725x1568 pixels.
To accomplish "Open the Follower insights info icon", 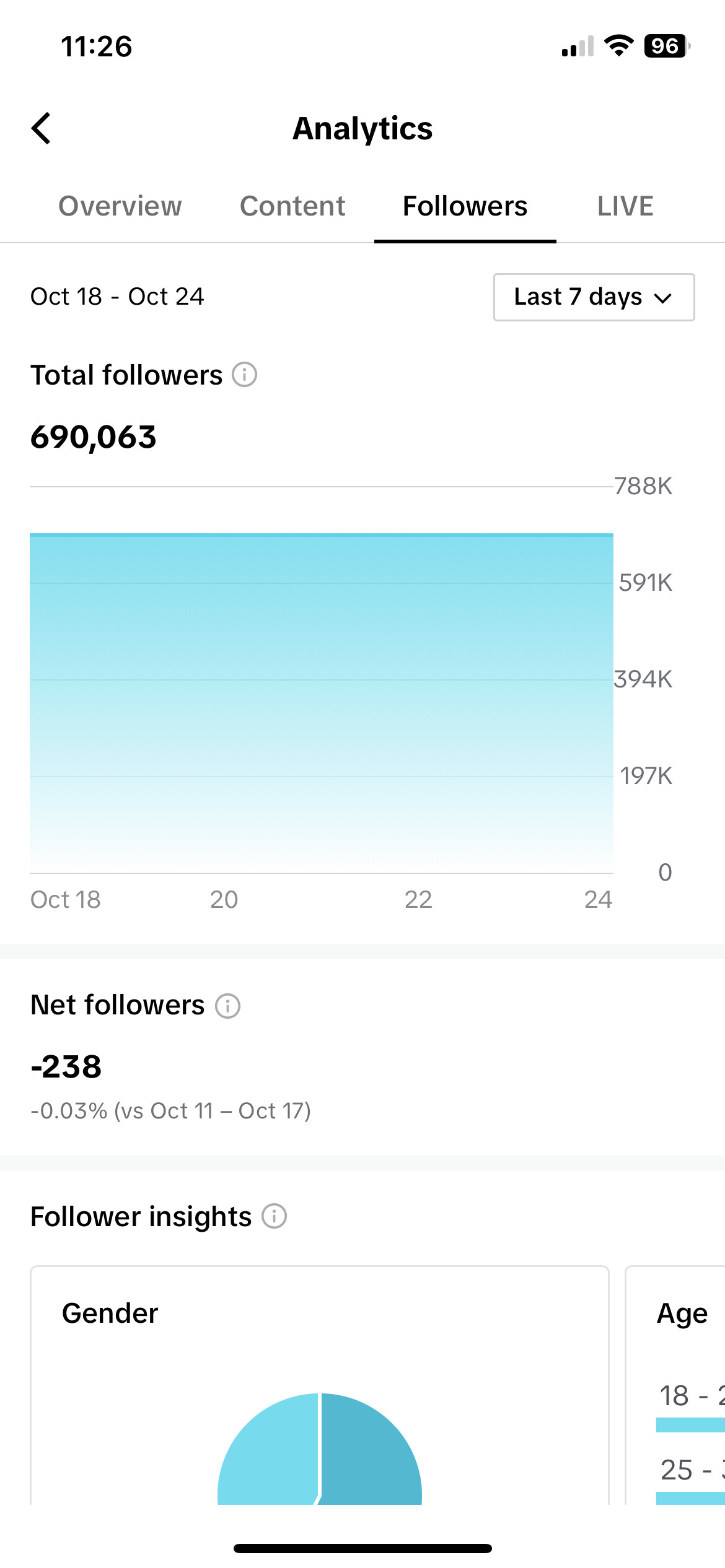I will coord(274,1216).
